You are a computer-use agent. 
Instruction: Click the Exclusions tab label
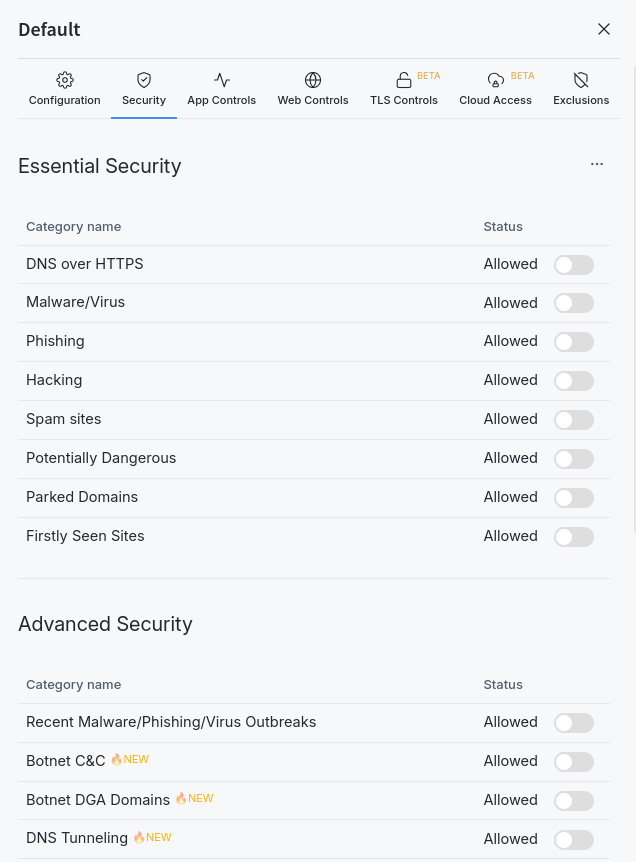coord(581,100)
